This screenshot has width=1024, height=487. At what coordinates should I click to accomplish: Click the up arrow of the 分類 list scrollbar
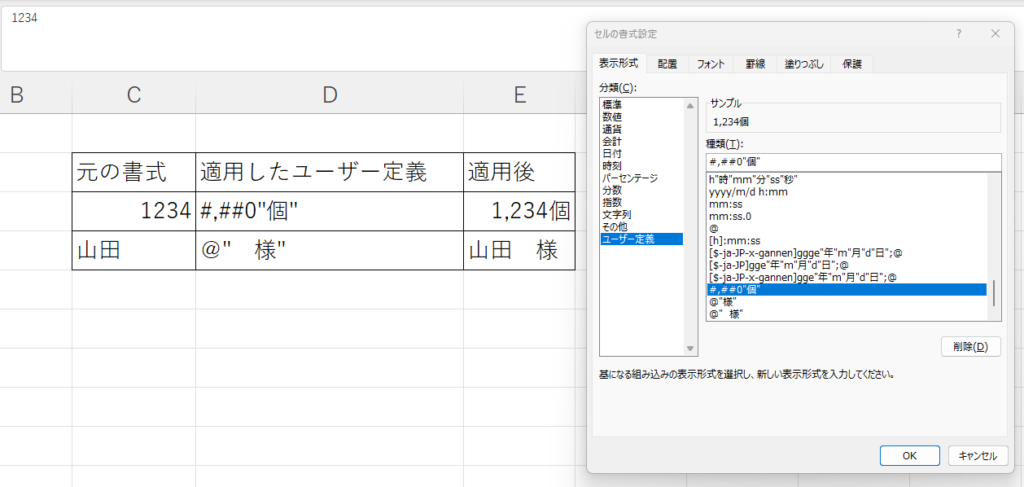click(x=689, y=105)
